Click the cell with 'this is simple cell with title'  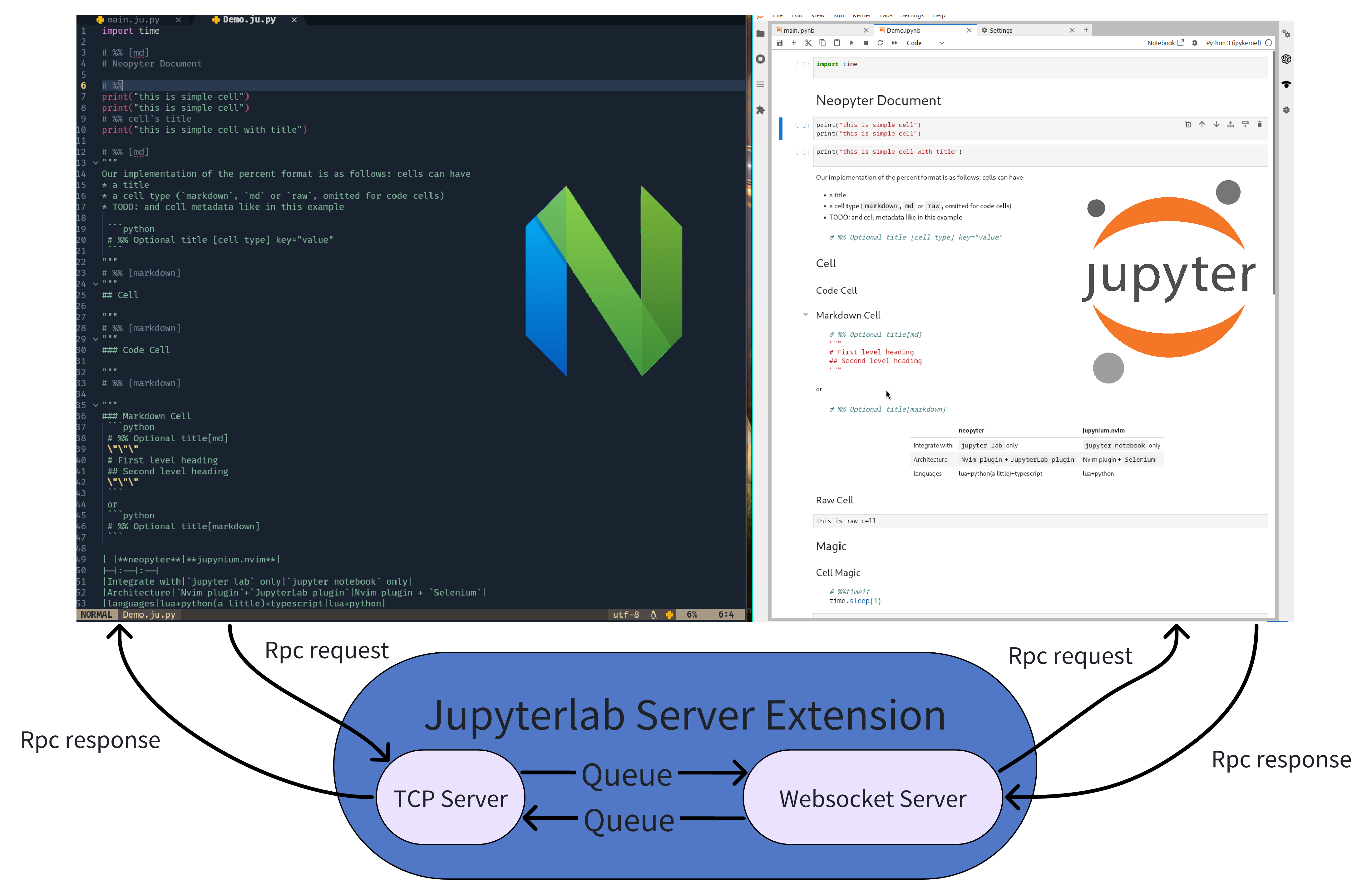(x=1040, y=156)
